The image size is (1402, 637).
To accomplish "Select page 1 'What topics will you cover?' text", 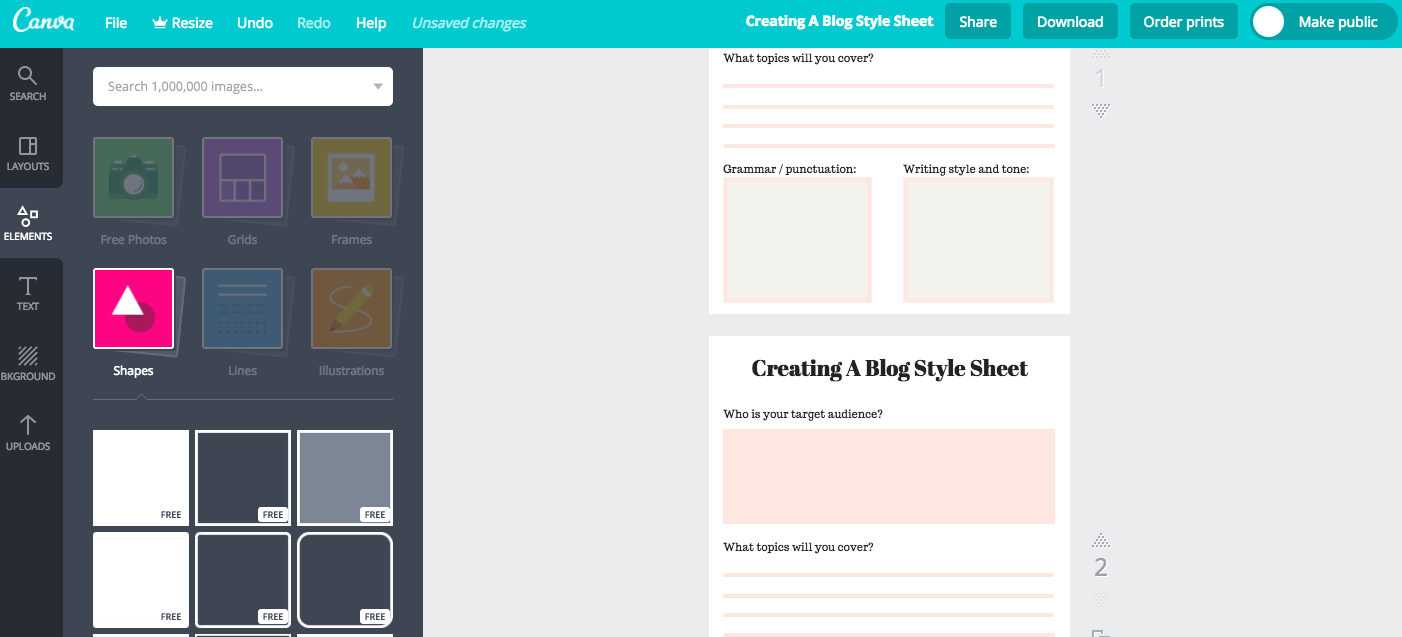I will point(798,58).
